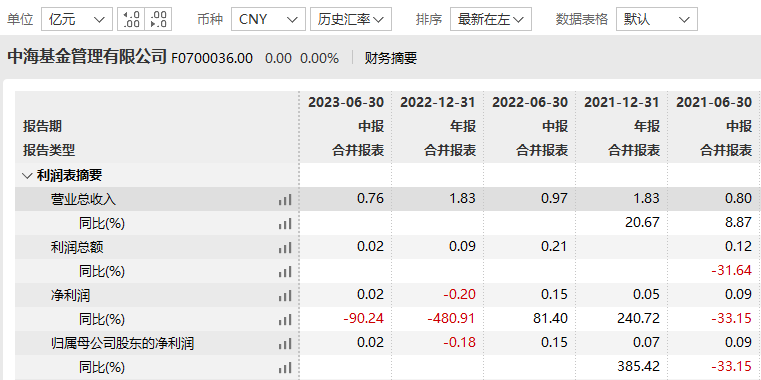Viewport: 761px width, 380px height.
Task: Open the 历史汇率 dropdown
Action: coord(351,19)
